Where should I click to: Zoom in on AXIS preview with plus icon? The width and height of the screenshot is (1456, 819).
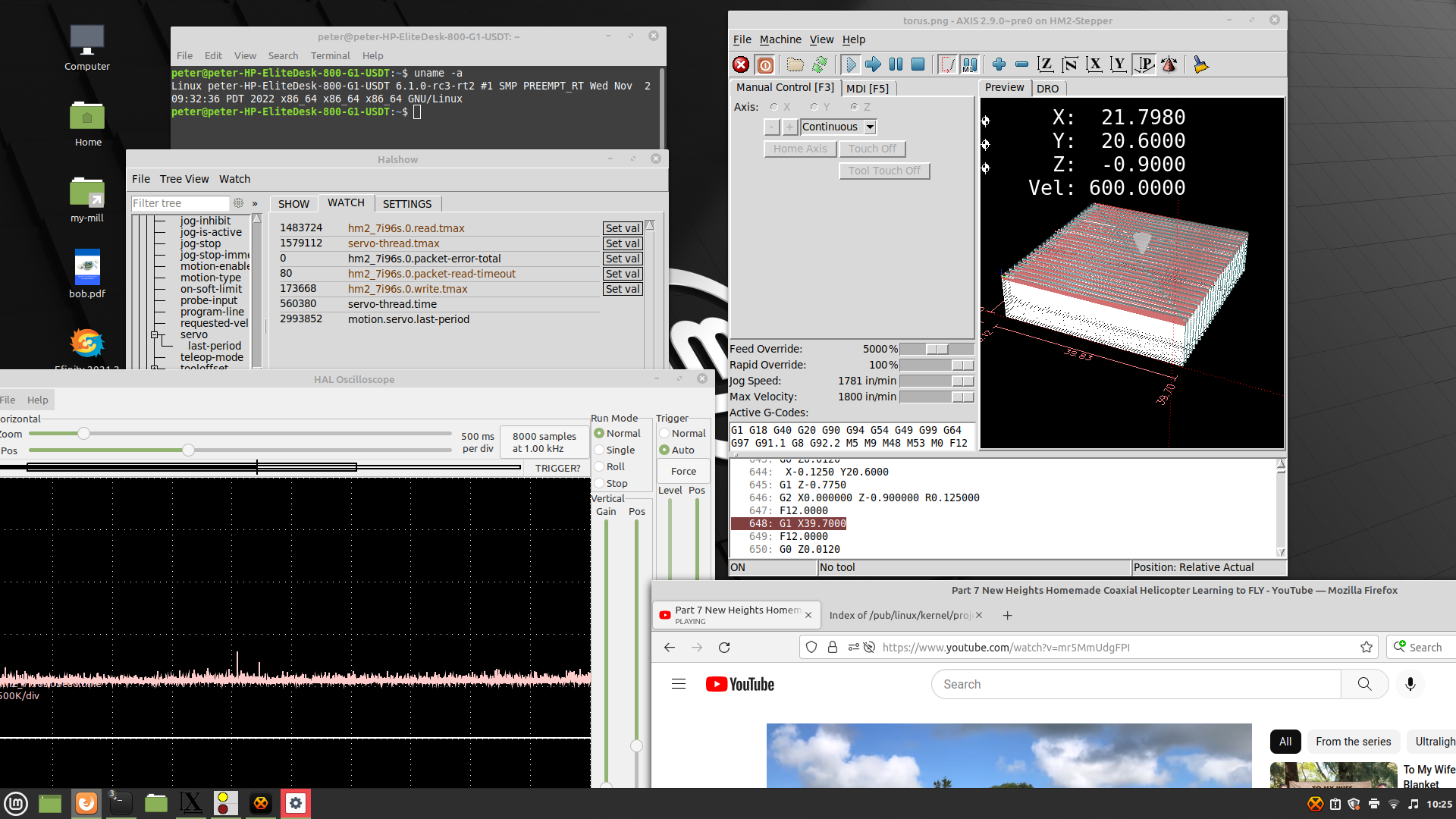pyautogui.click(x=999, y=65)
